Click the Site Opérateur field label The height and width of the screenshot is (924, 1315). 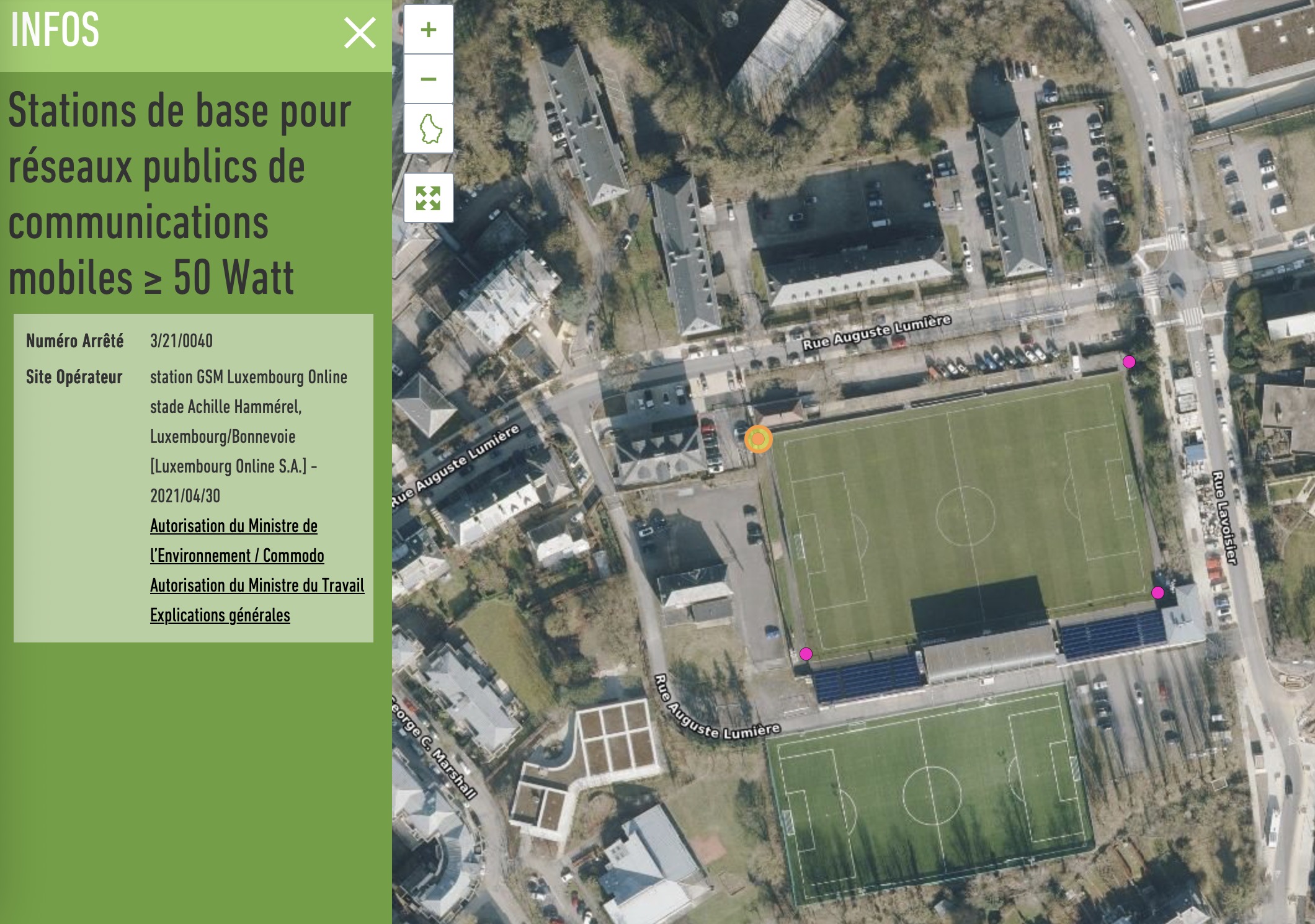click(x=74, y=377)
